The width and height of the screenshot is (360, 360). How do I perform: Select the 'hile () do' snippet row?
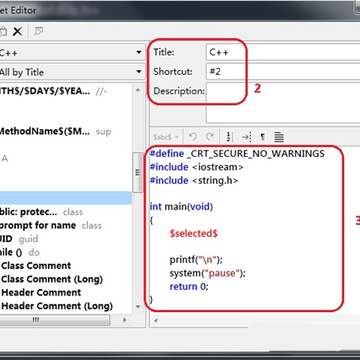coord(66,252)
